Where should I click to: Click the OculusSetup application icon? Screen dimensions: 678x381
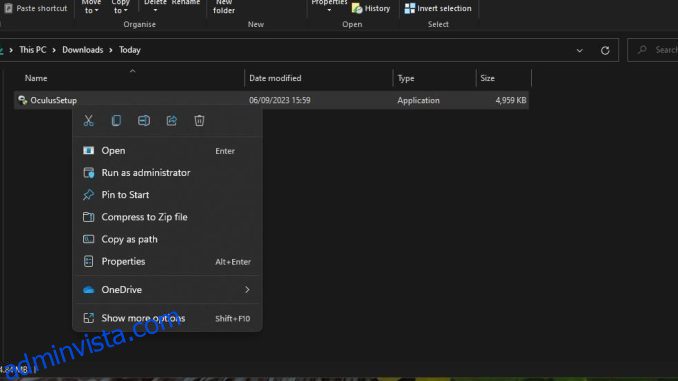[22, 100]
